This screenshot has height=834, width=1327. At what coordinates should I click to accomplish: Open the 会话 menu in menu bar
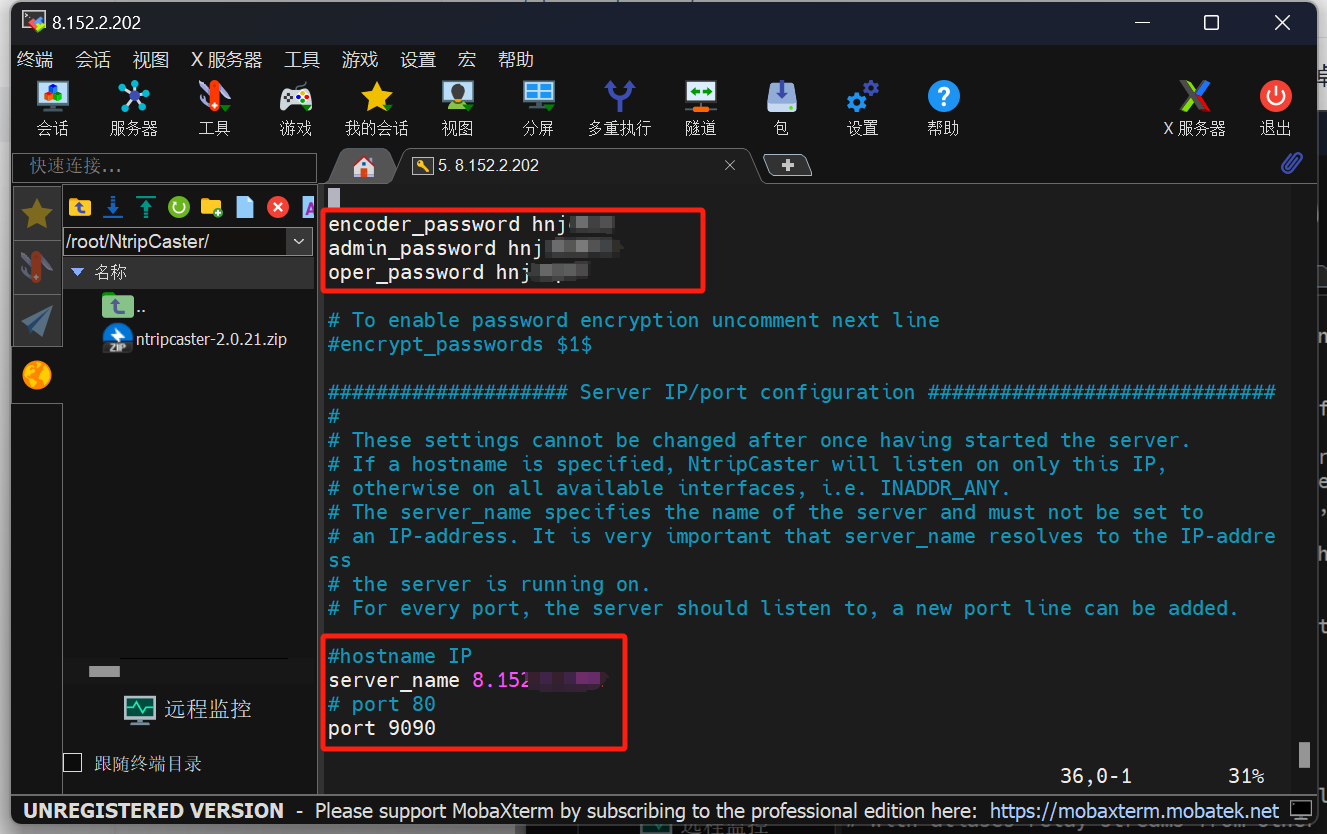pyautogui.click(x=93, y=60)
